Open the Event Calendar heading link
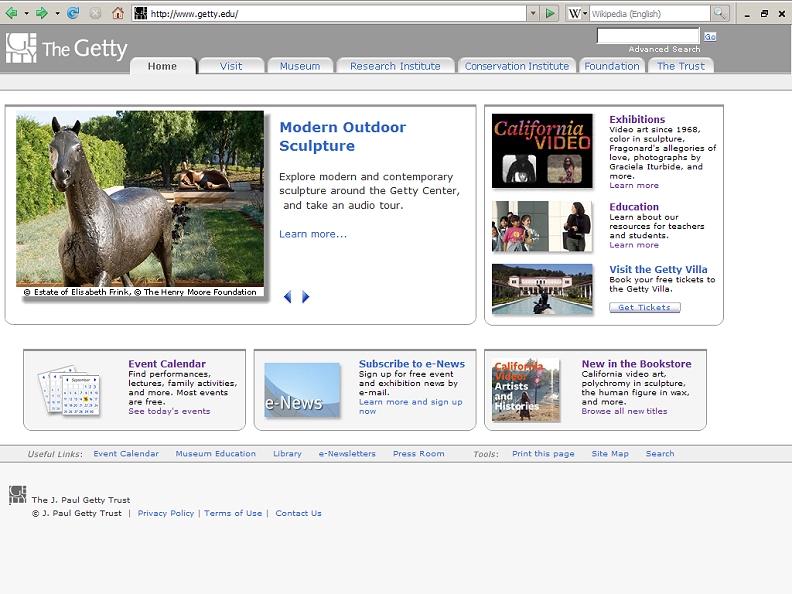792x594 pixels. point(167,364)
